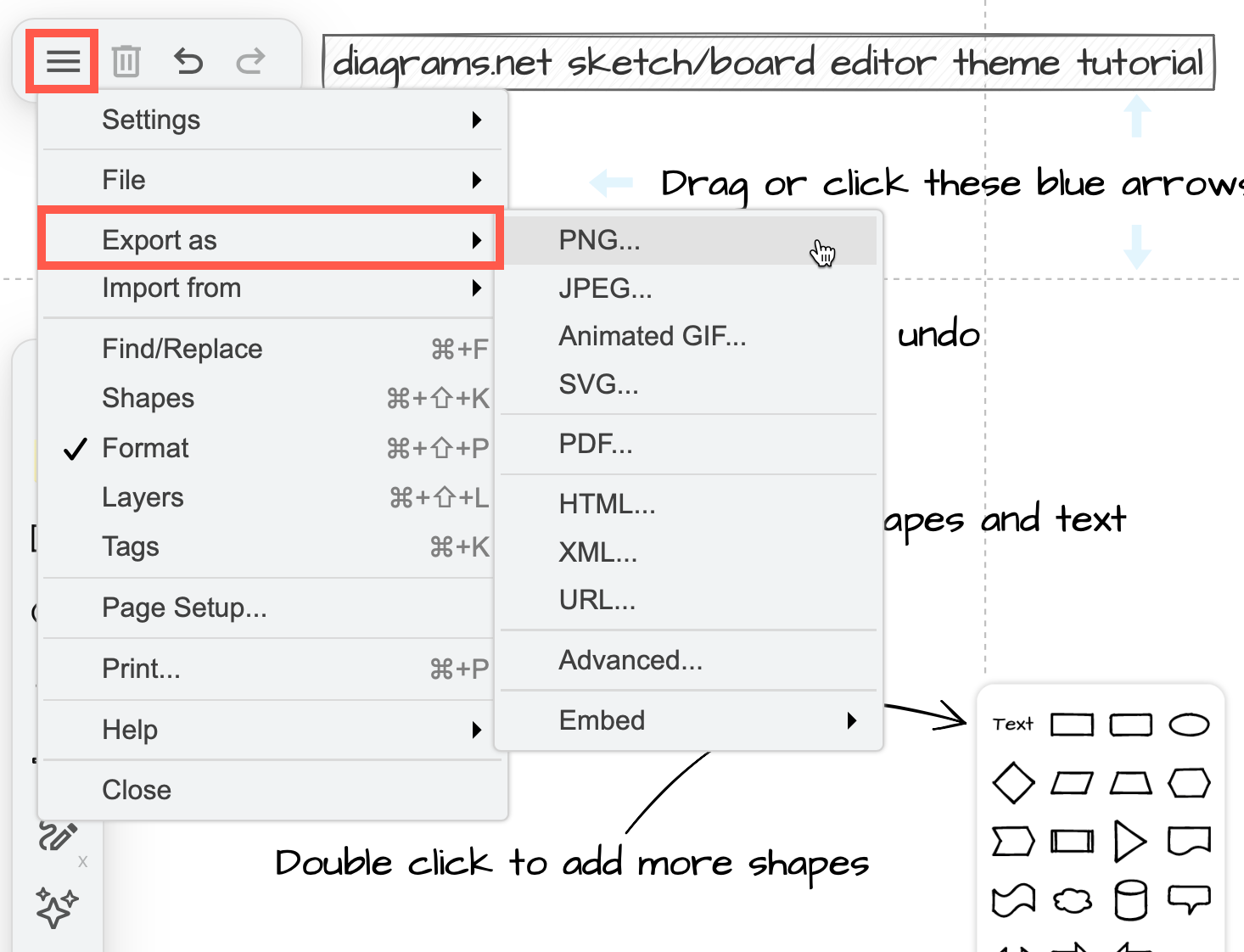1244x952 pixels.
Task: Expand the File submenu
Action: (x=273, y=180)
